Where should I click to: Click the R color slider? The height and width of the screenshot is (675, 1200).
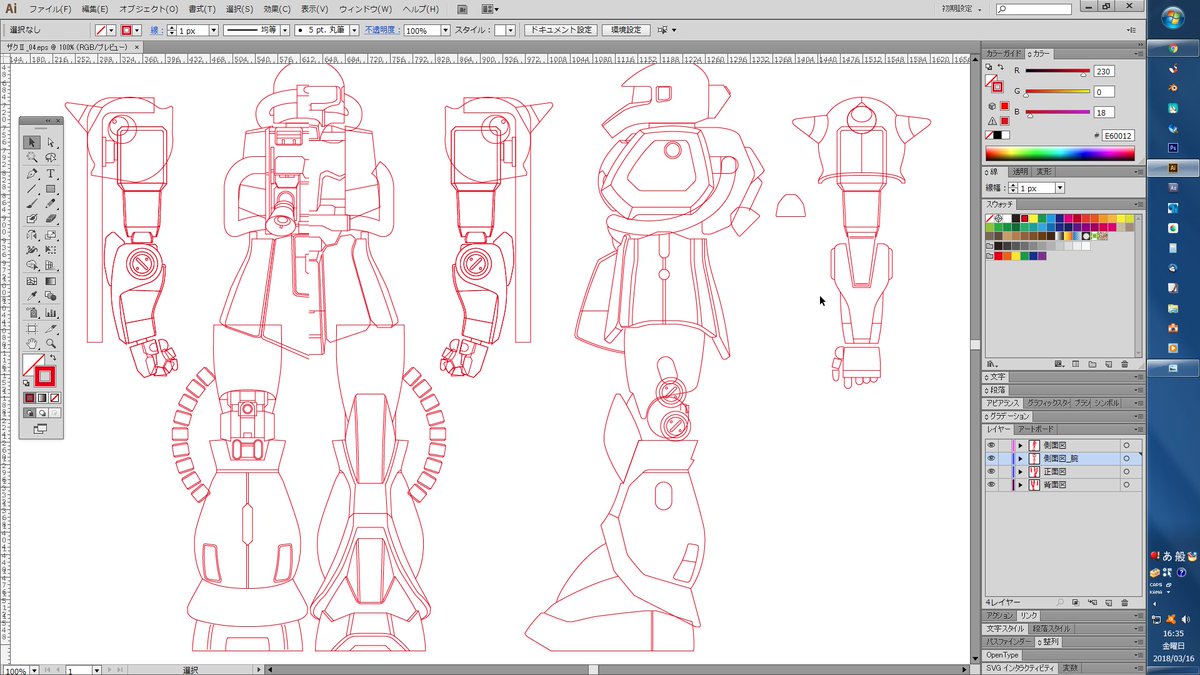(1057, 72)
